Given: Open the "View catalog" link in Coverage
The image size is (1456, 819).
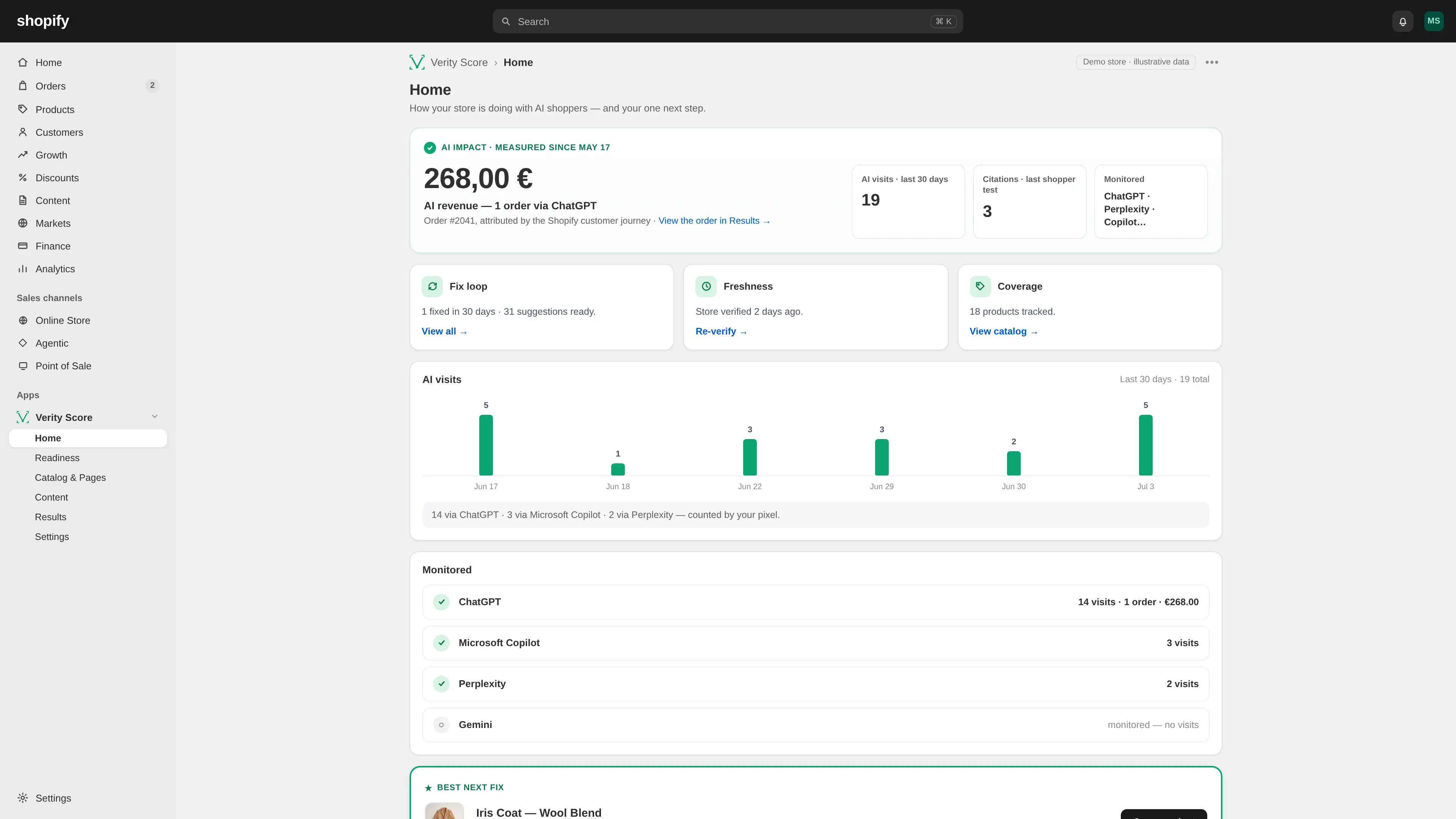Looking at the screenshot, I should pyautogui.click(x=1004, y=331).
